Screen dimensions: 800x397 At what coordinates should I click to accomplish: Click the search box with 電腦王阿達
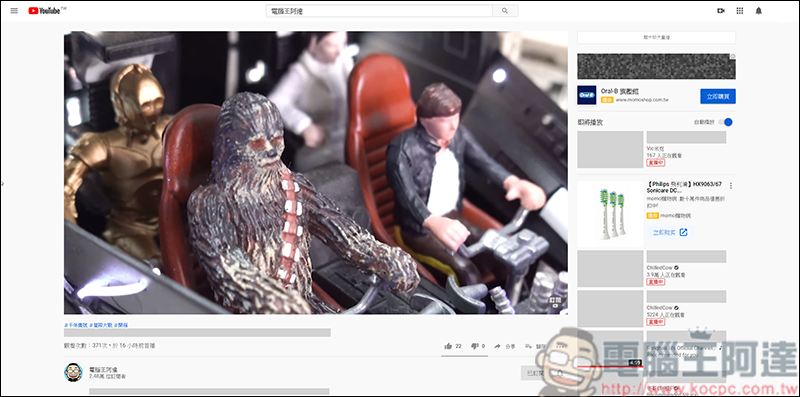[x=379, y=11]
